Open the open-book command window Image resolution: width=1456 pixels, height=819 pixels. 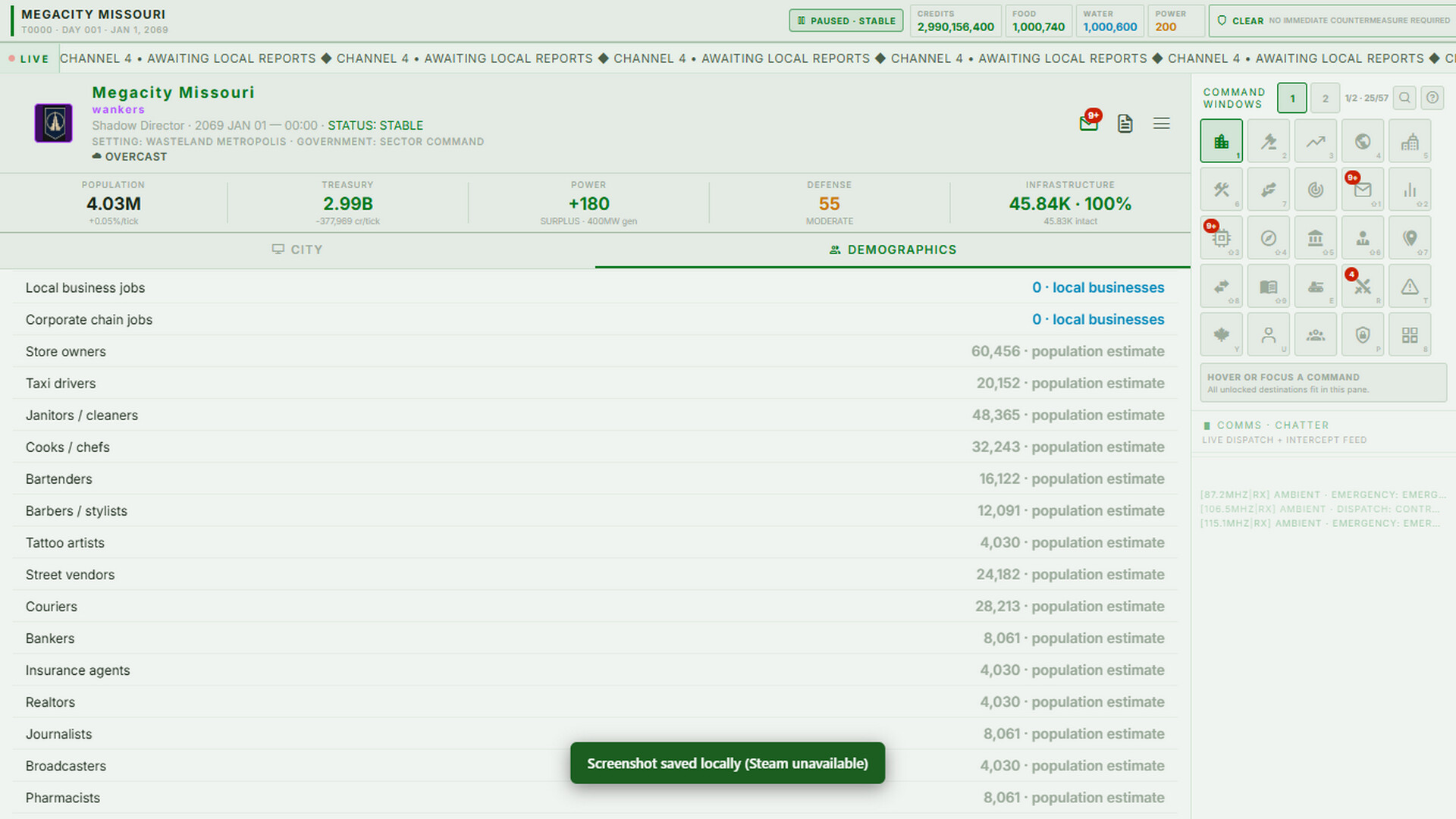(1268, 287)
